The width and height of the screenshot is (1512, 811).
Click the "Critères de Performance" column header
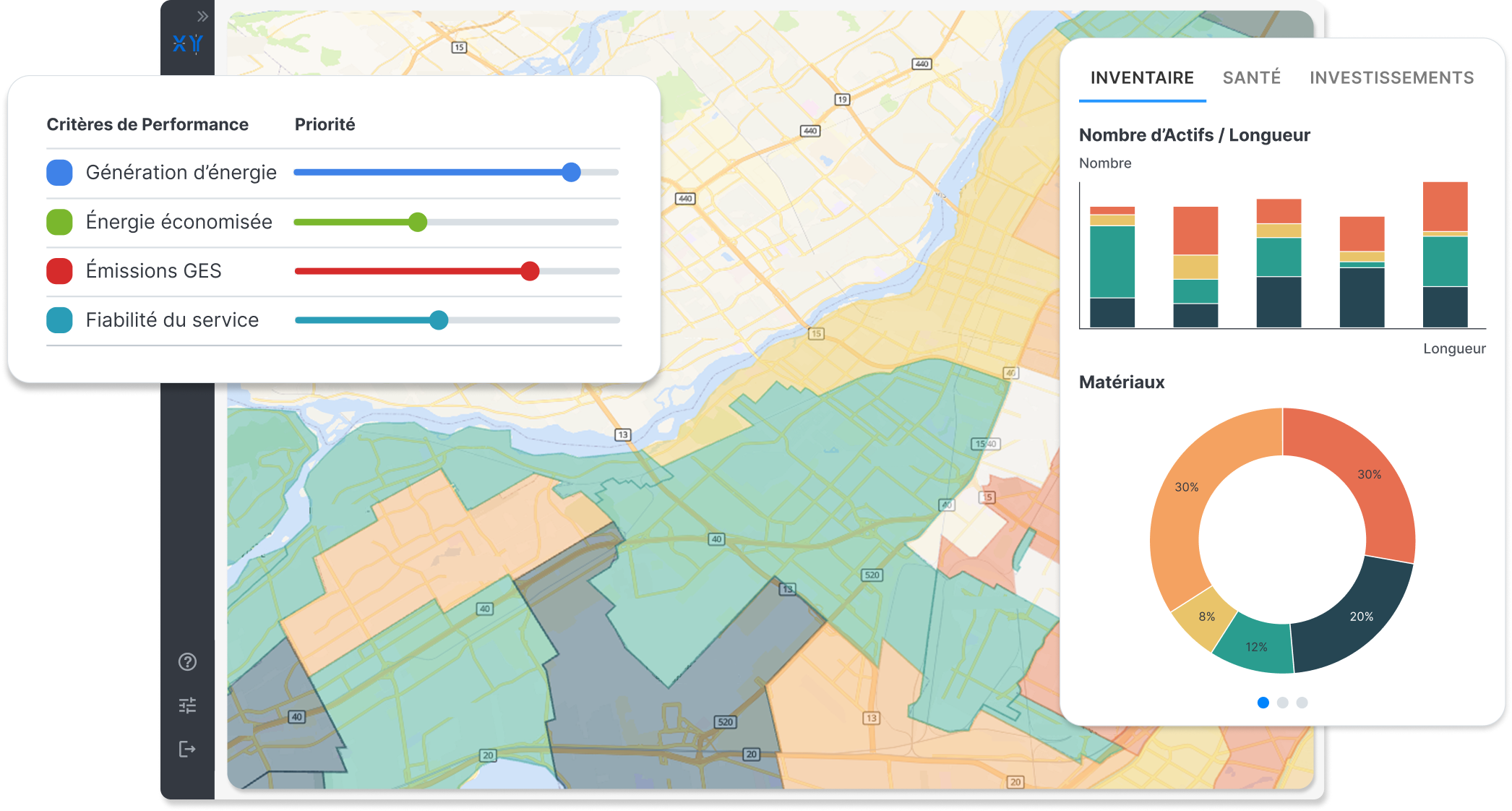click(147, 124)
